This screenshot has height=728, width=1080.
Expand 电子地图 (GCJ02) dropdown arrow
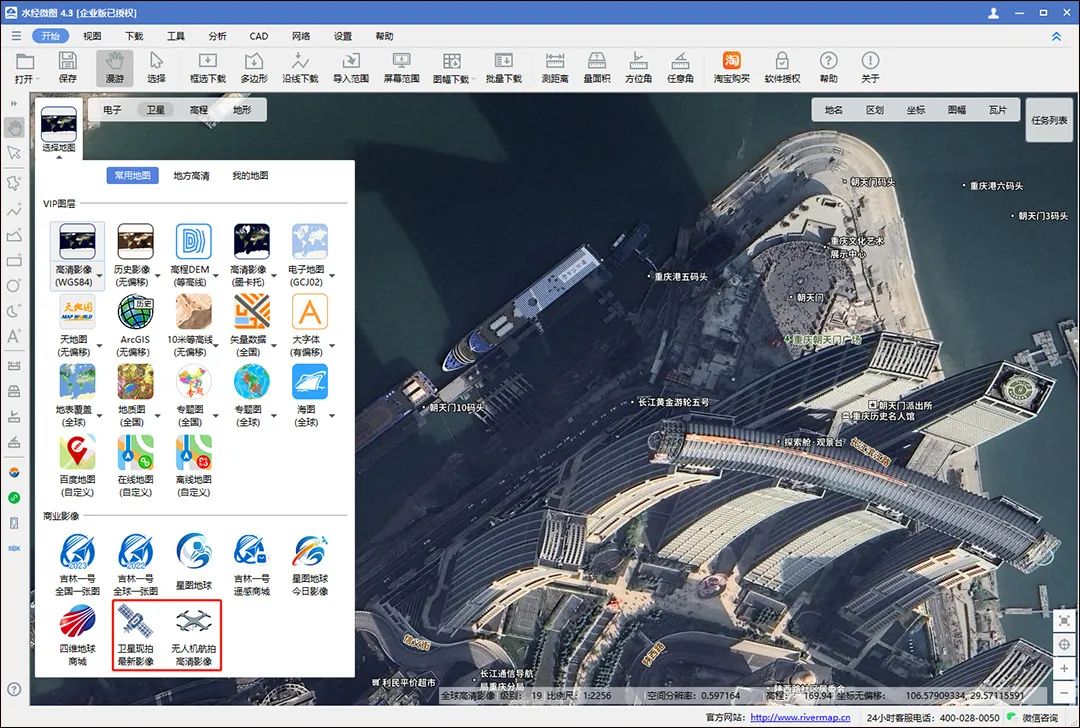point(332,276)
